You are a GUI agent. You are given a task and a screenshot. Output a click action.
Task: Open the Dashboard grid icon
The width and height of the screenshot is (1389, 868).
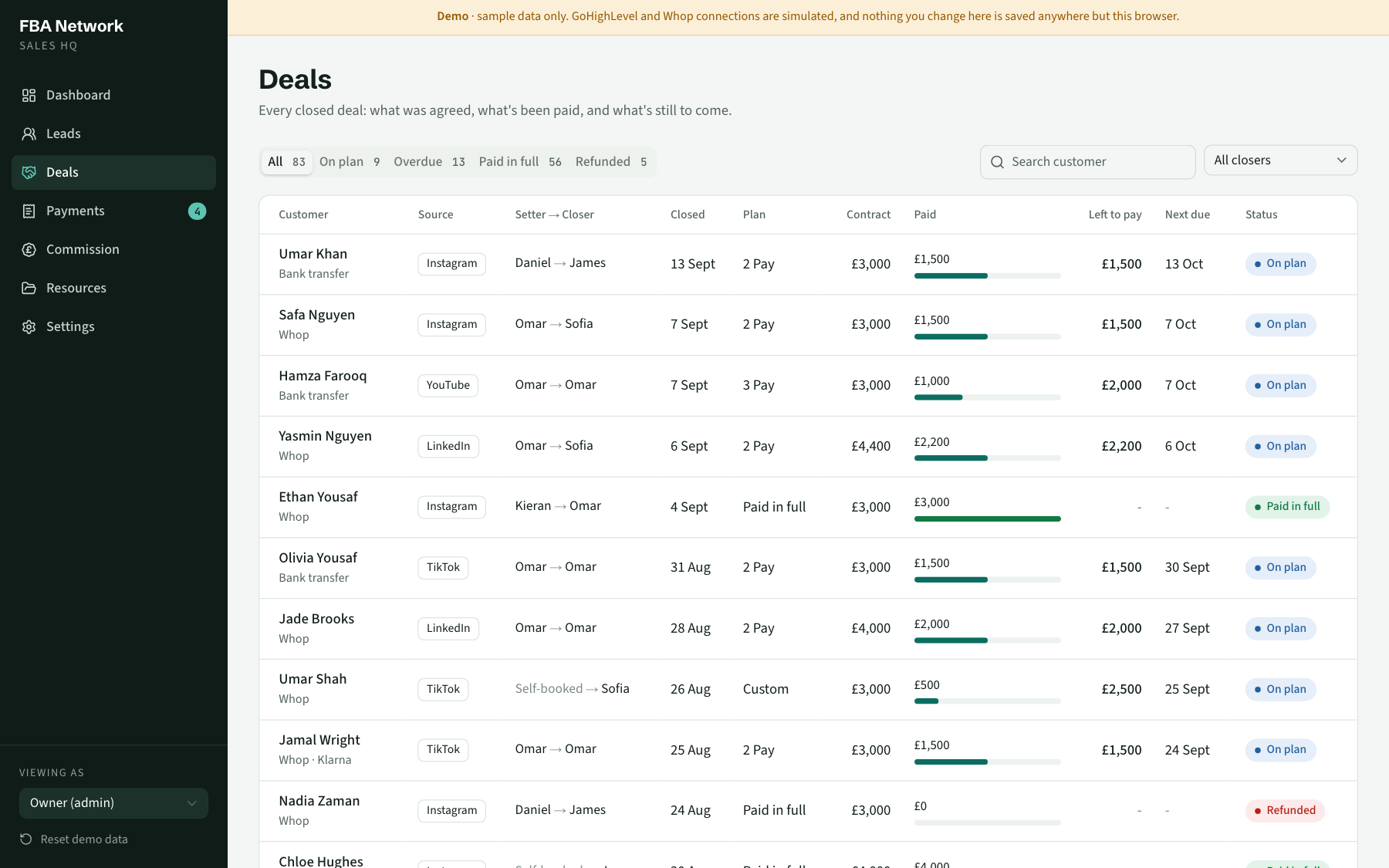[x=29, y=95]
